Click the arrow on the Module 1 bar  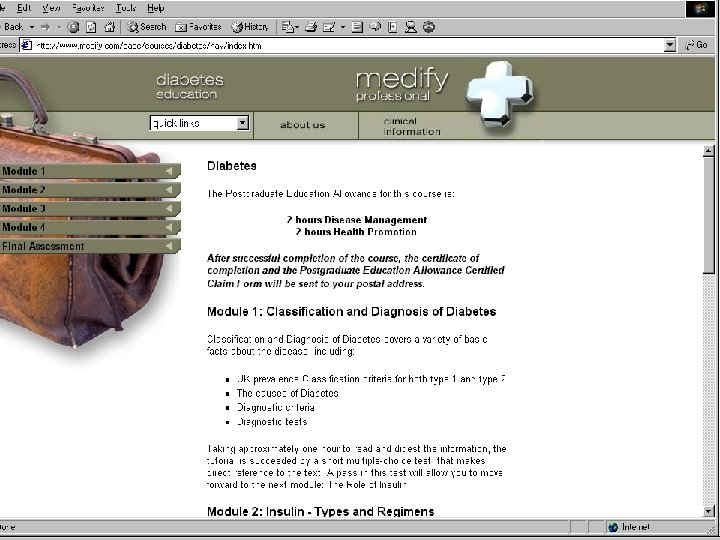[169, 171]
